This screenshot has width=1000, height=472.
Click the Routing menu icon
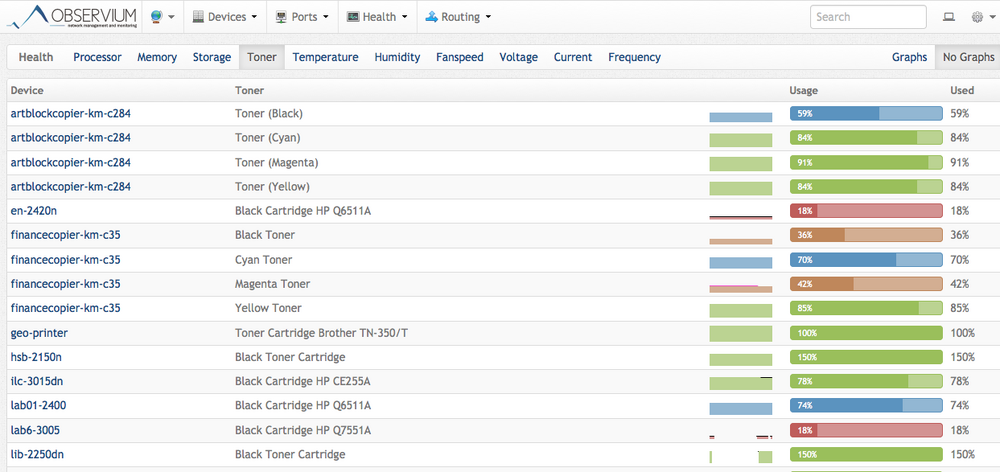click(432, 17)
